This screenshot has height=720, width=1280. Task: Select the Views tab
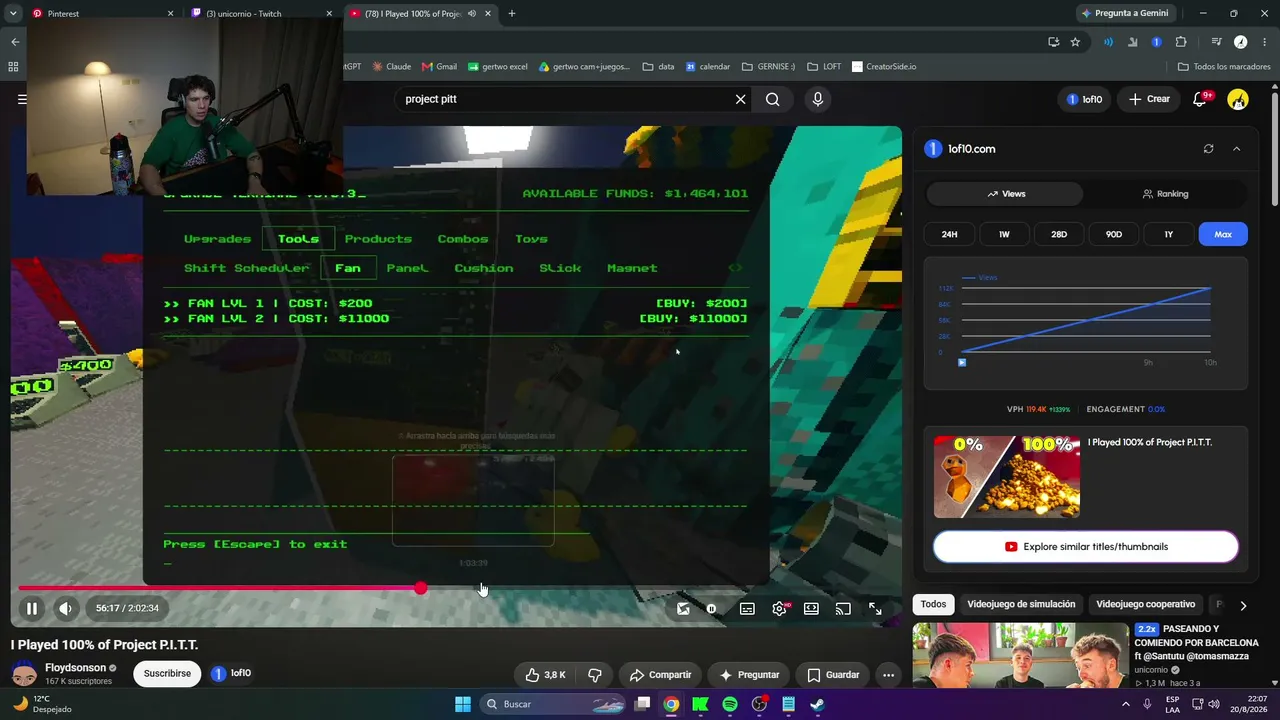coord(1005,194)
